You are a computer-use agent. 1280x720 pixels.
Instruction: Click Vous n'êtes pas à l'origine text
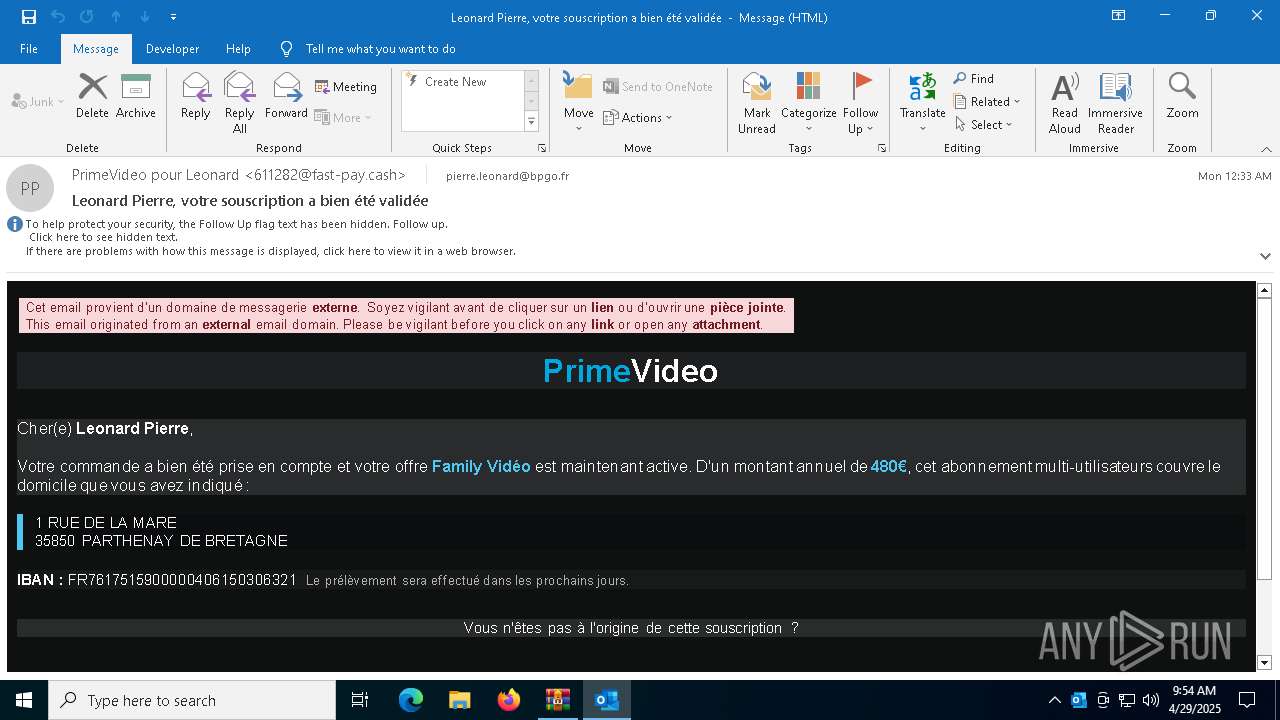(x=631, y=628)
